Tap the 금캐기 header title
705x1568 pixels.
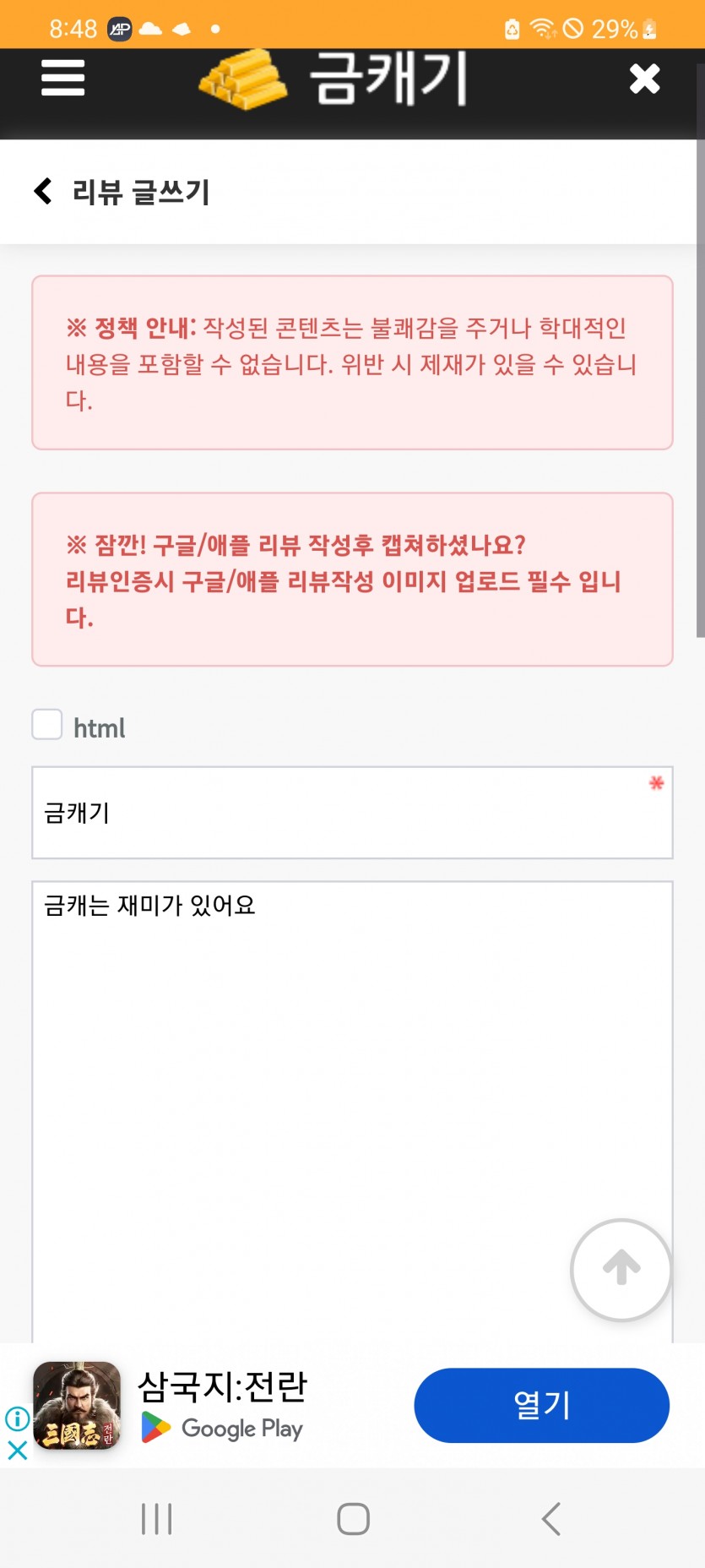point(388,79)
